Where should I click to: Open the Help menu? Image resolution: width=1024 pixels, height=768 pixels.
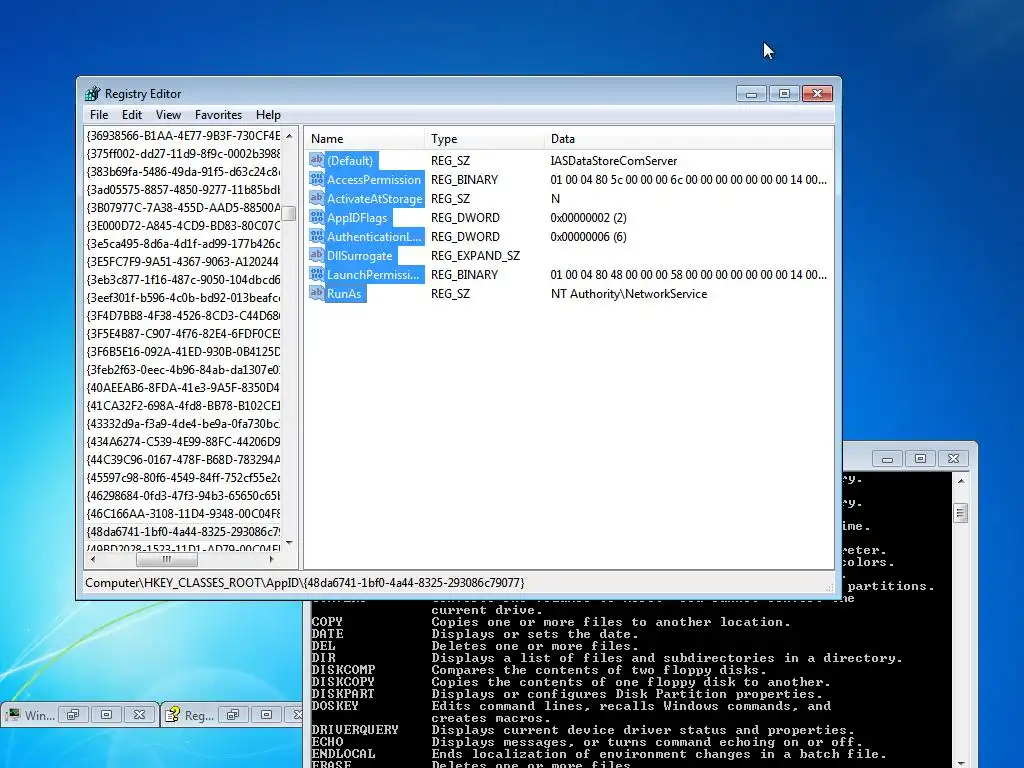pyautogui.click(x=268, y=114)
